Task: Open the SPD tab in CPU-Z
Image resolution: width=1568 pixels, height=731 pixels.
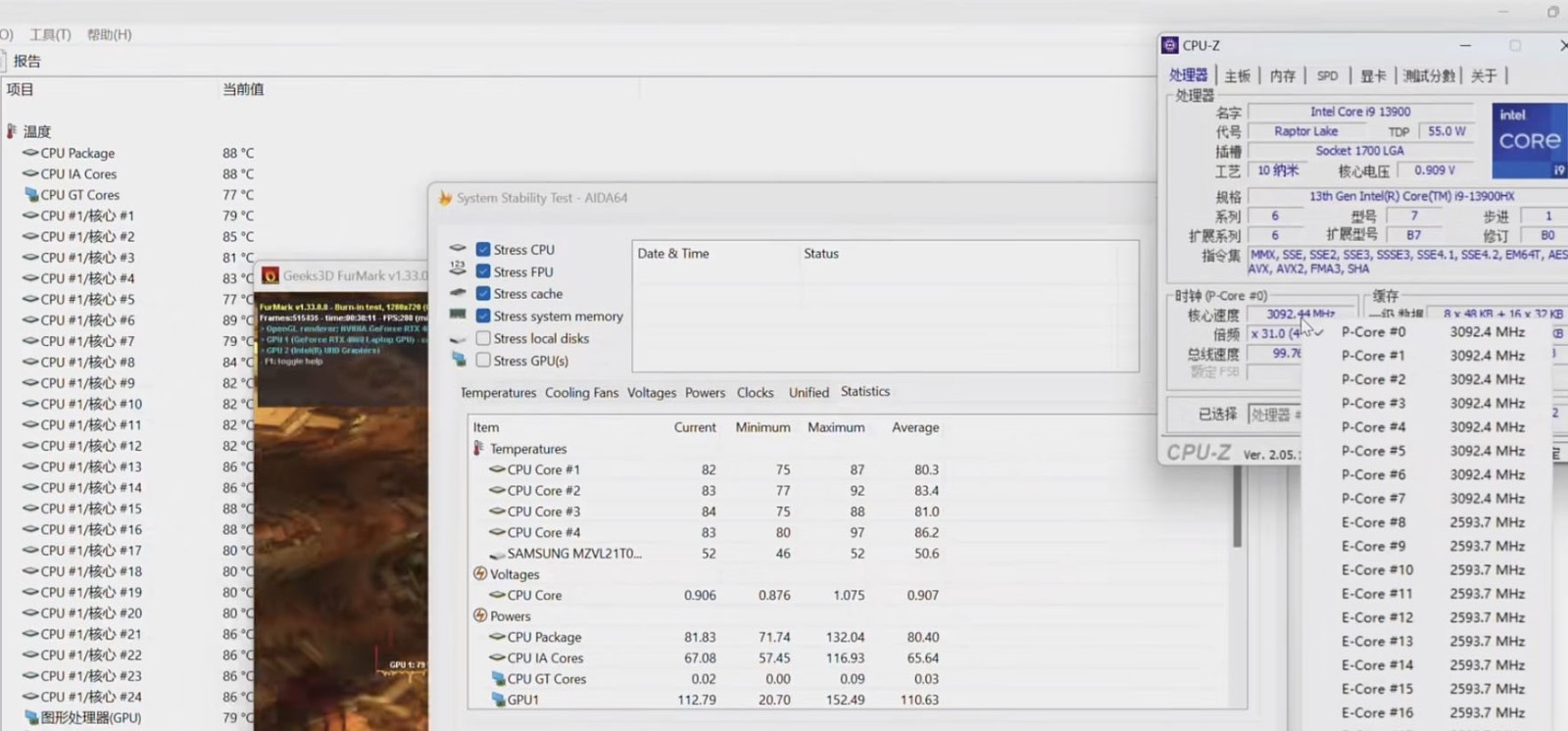Action: tap(1327, 75)
